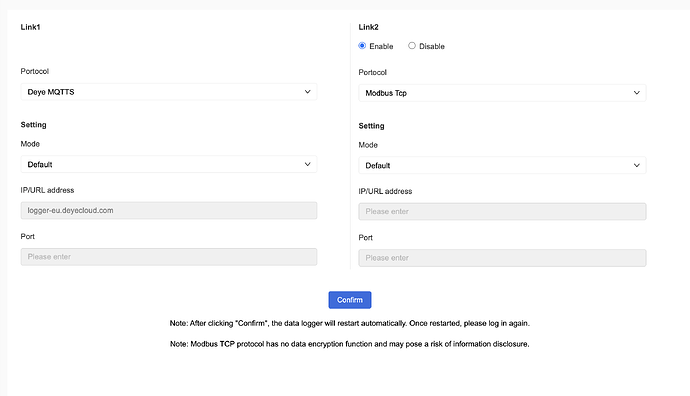Open the Link1 Mode Default dropdown
The height and width of the screenshot is (396, 690).
pyautogui.click(x=169, y=165)
